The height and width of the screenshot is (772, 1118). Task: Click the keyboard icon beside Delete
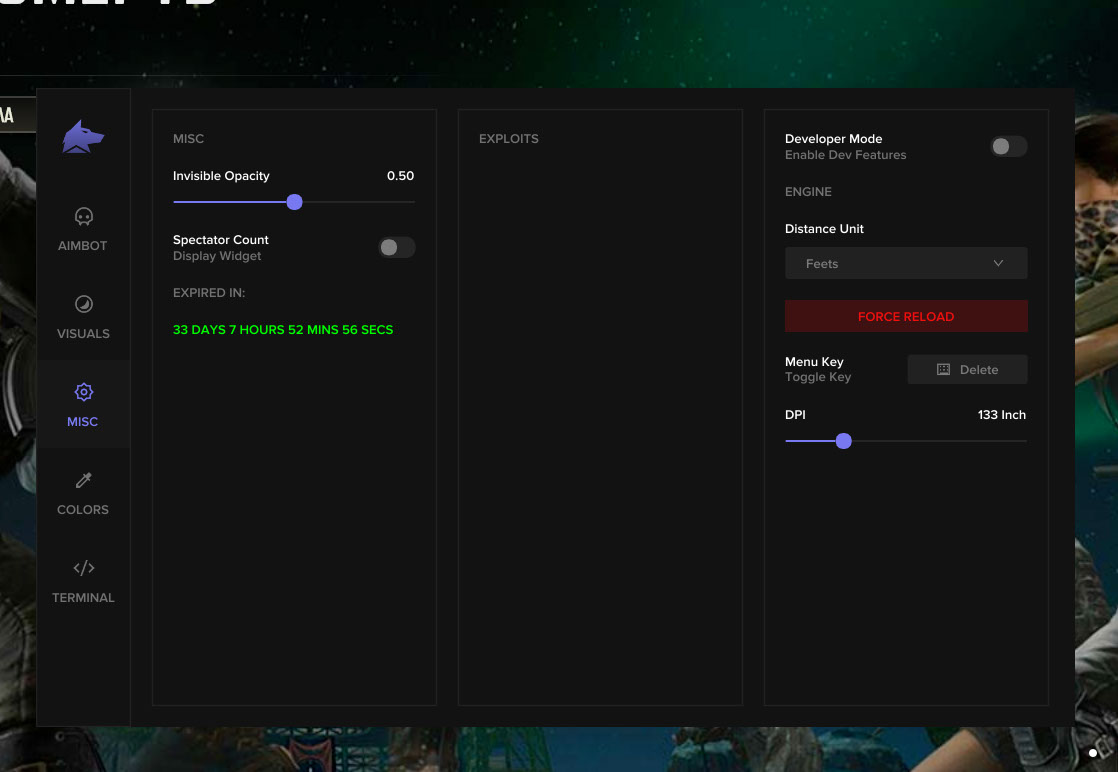[x=943, y=370]
